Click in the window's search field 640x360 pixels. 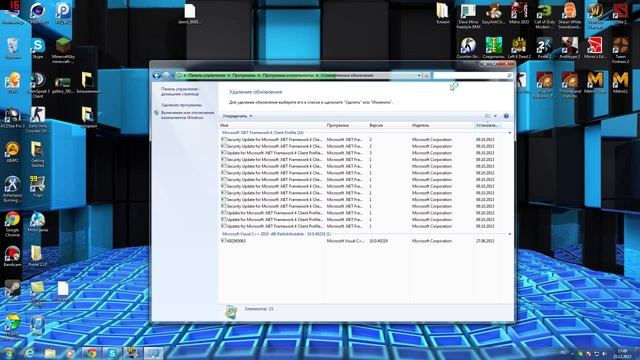click(x=472, y=76)
